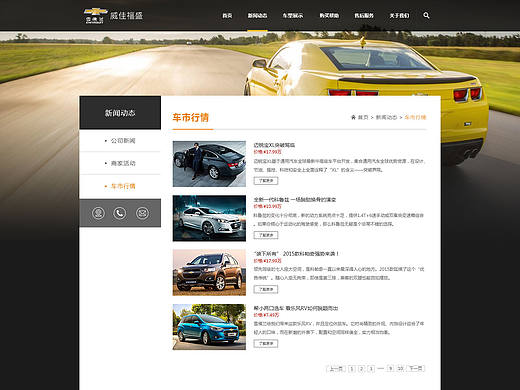Image resolution: width=520 pixels, height=390 pixels.
Task: Open the white Cruze car thumbnail
Action: [x=209, y=218]
